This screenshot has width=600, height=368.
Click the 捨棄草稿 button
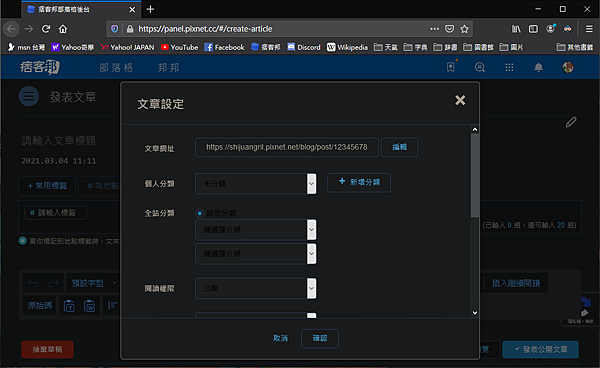[47, 350]
